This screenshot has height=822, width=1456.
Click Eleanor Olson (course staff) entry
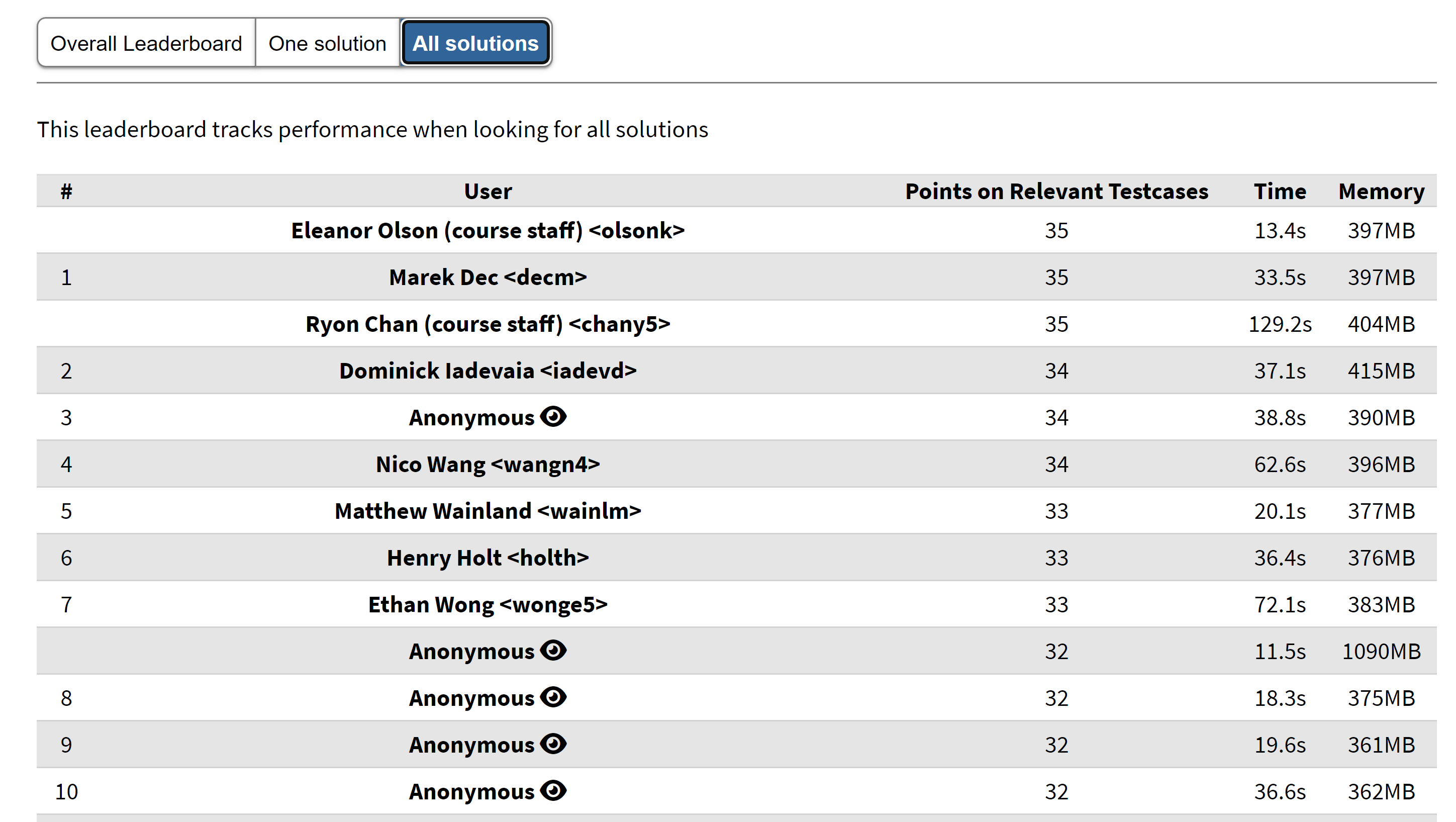488,230
